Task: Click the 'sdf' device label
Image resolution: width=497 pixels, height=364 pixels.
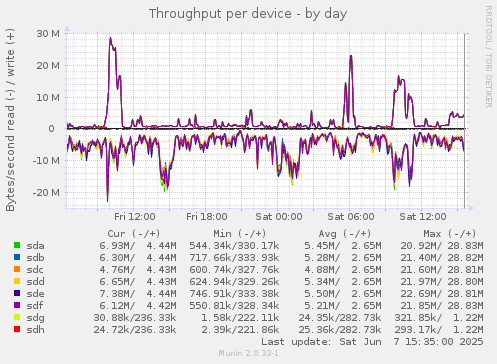Action: pyautogui.click(x=35, y=306)
